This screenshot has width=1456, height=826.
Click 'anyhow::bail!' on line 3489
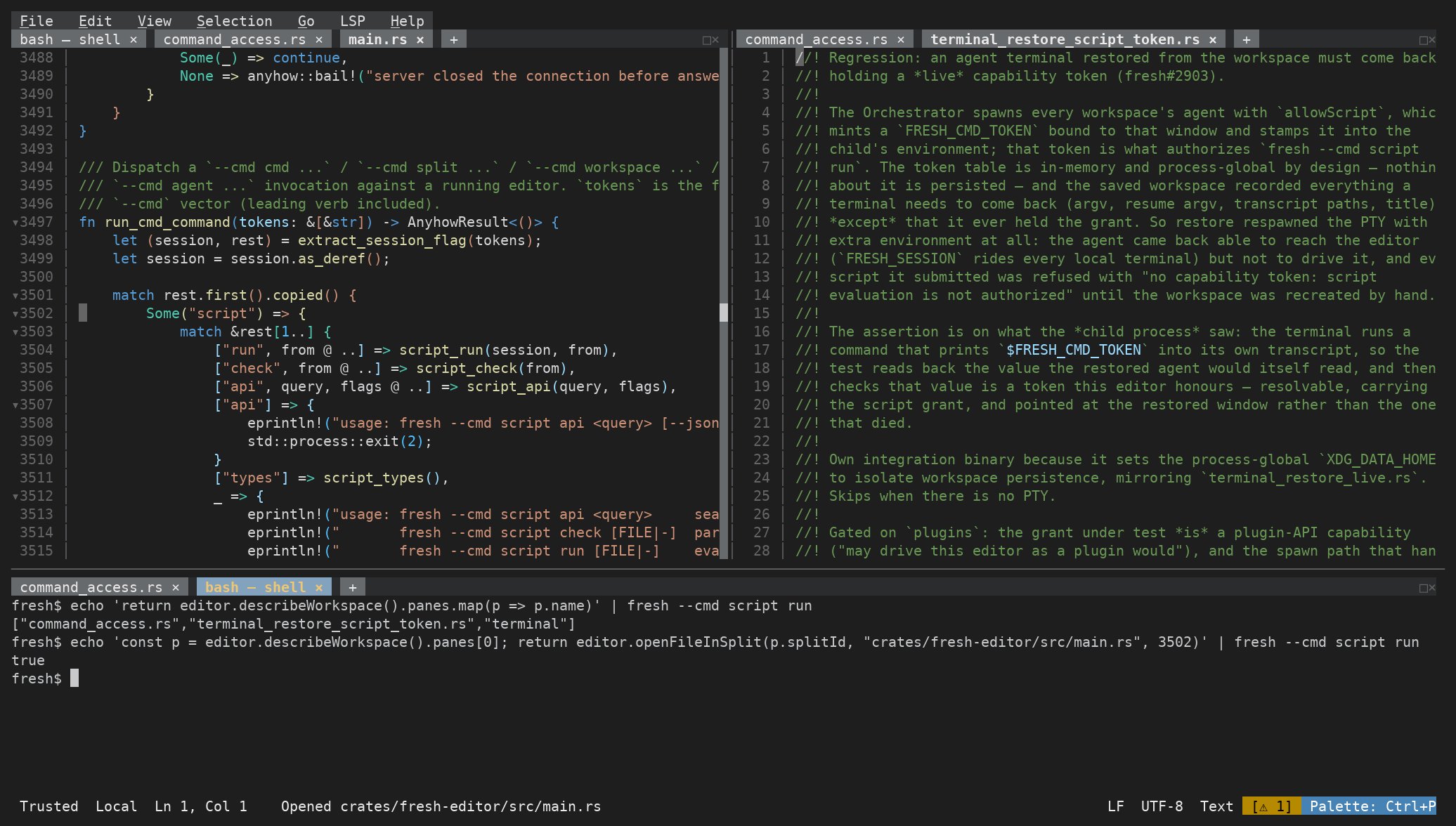302,77
